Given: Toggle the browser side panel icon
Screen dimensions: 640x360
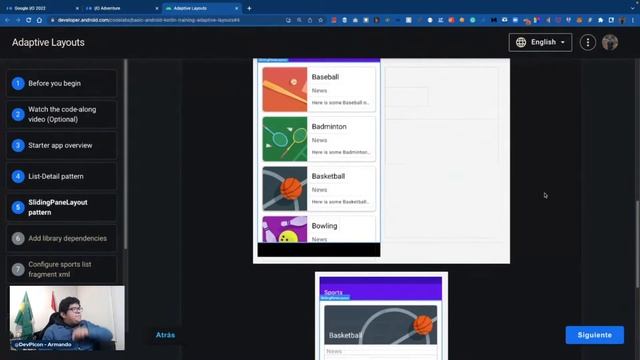Looking at the screenshot, I should coord(611,20).
